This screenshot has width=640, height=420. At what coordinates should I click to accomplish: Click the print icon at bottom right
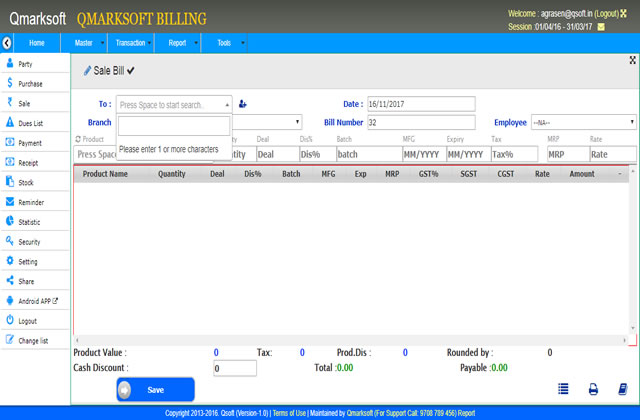(593, 389)
